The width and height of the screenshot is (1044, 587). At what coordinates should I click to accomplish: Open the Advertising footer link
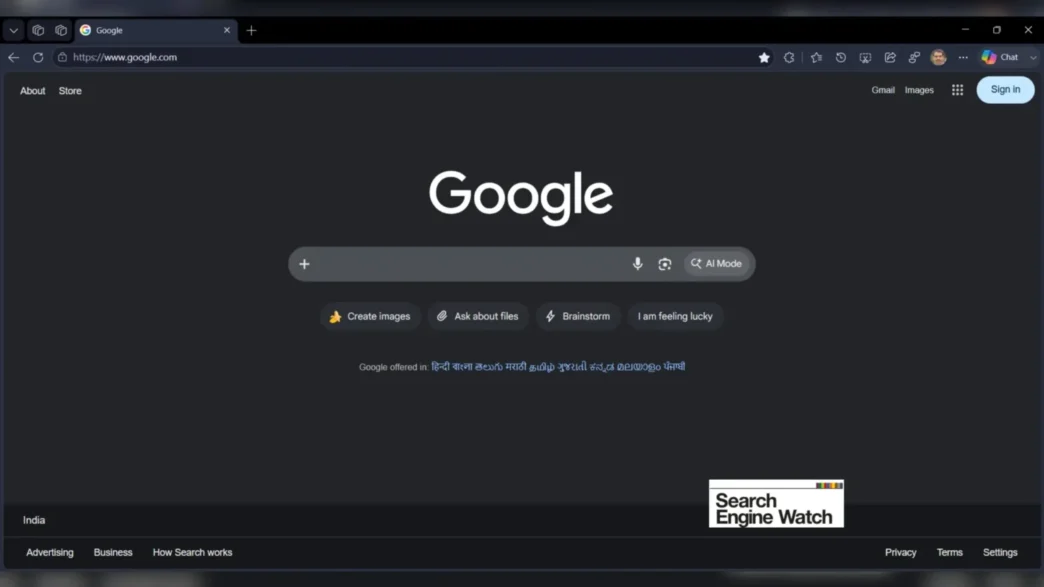point(50,552)
